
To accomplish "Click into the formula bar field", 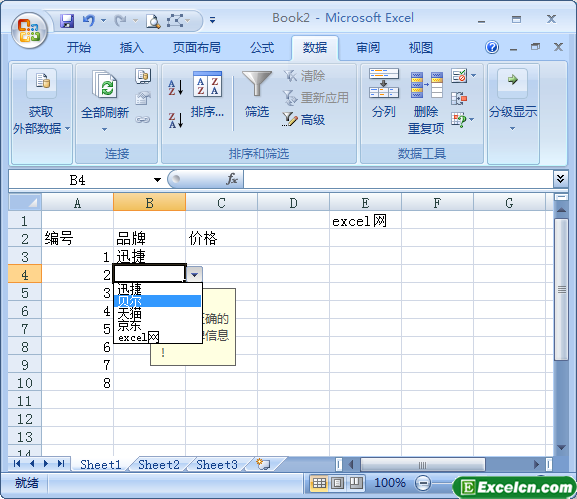I will [x=398, y=180].
